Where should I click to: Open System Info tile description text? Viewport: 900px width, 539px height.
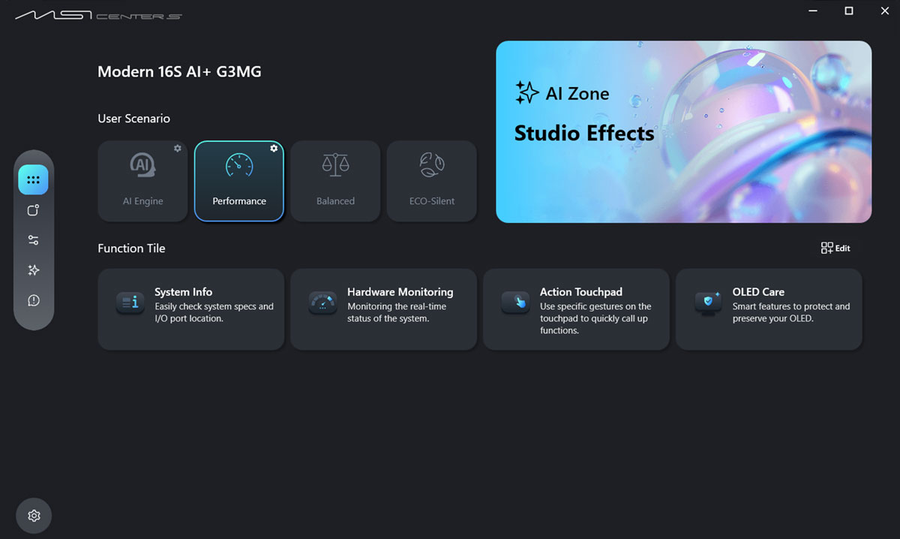tap(214, 312)
